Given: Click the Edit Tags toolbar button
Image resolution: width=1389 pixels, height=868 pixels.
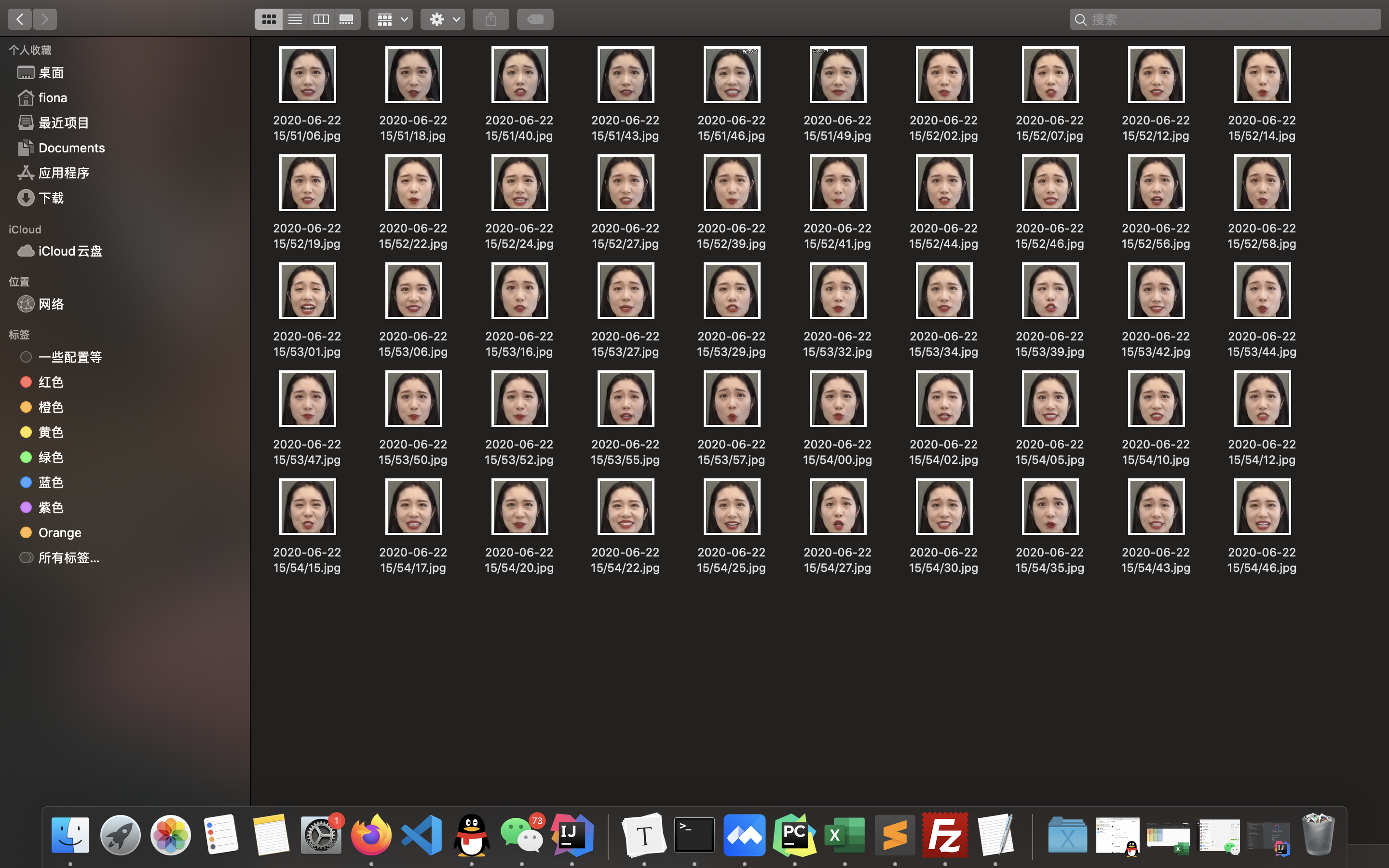Looking at the screenshot, I should (x=535, y=19).
